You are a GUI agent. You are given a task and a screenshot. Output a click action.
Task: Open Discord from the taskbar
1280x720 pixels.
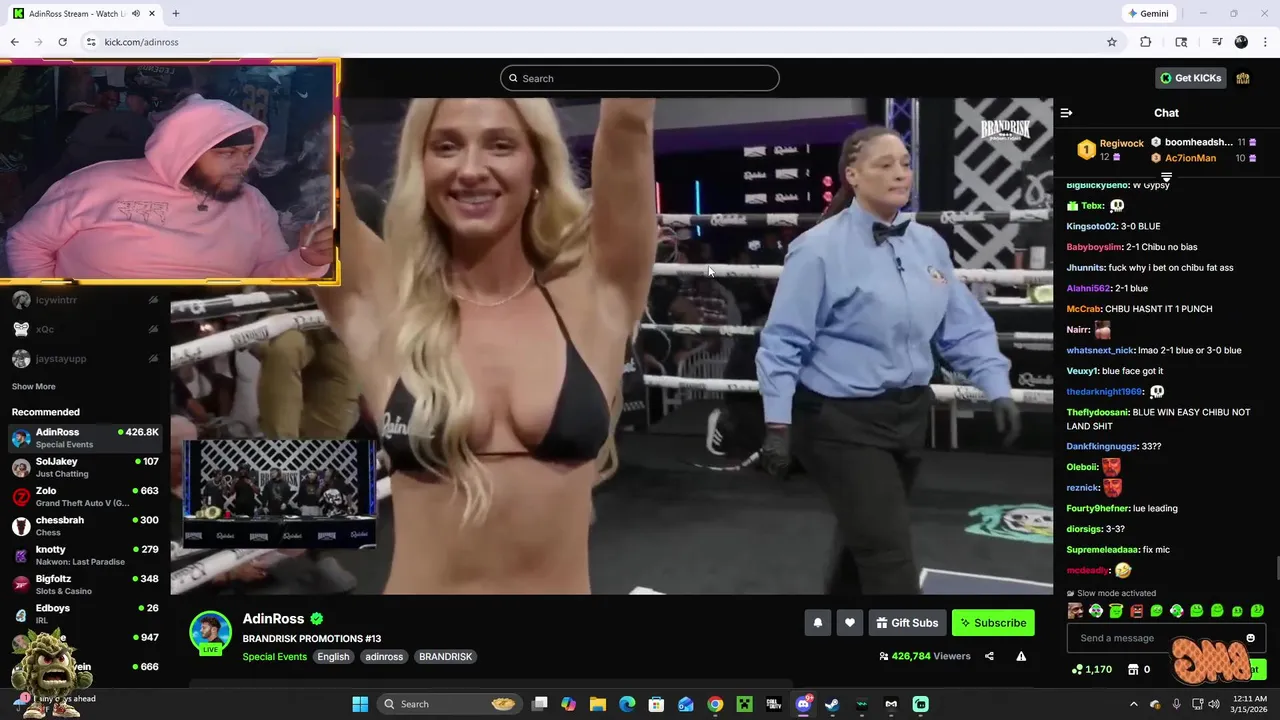[x=803, y=704]
